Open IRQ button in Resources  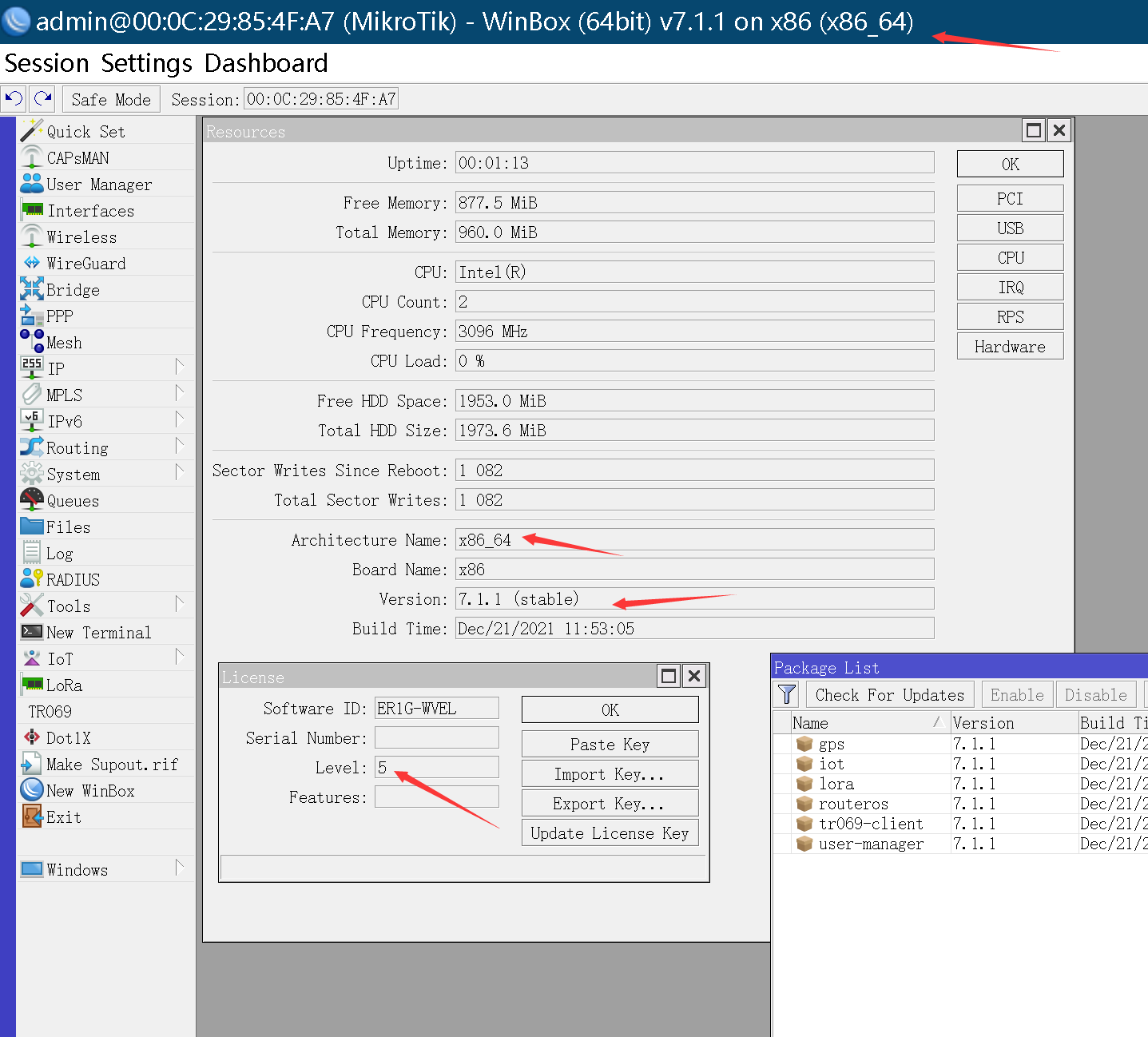click(1011, 287)
